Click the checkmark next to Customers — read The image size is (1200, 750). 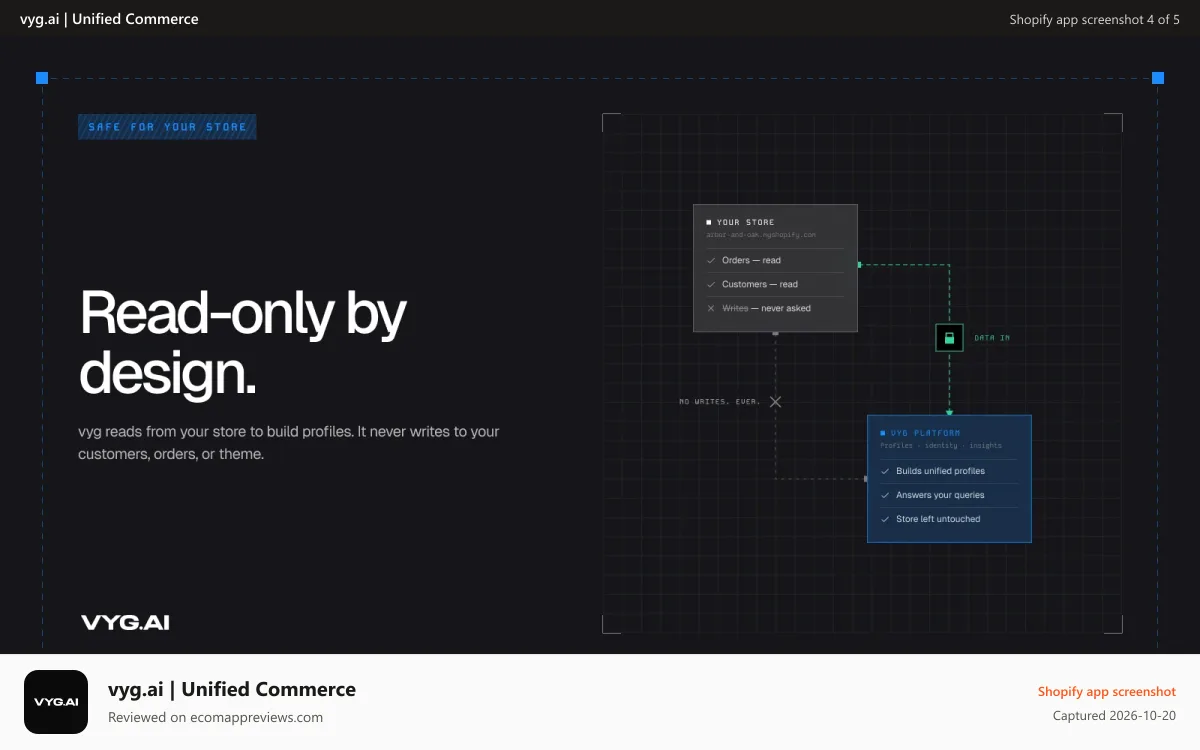711,284
